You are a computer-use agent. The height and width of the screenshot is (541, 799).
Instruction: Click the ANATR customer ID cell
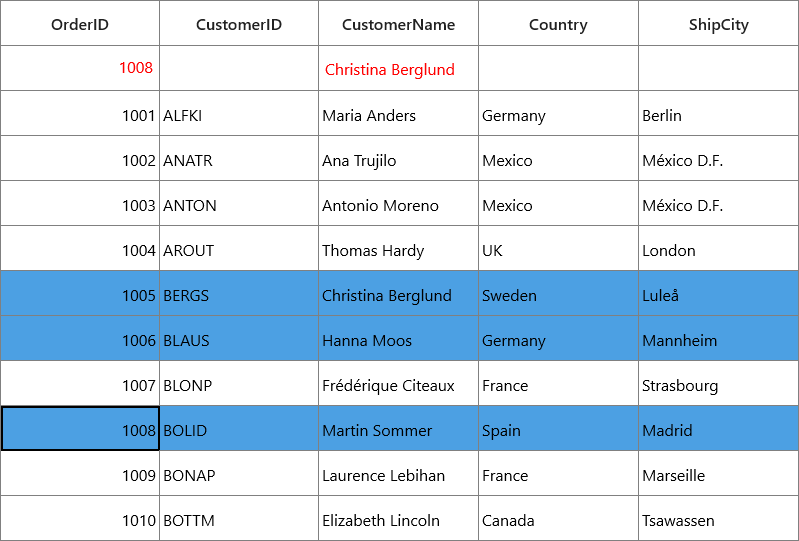point(239,158)
